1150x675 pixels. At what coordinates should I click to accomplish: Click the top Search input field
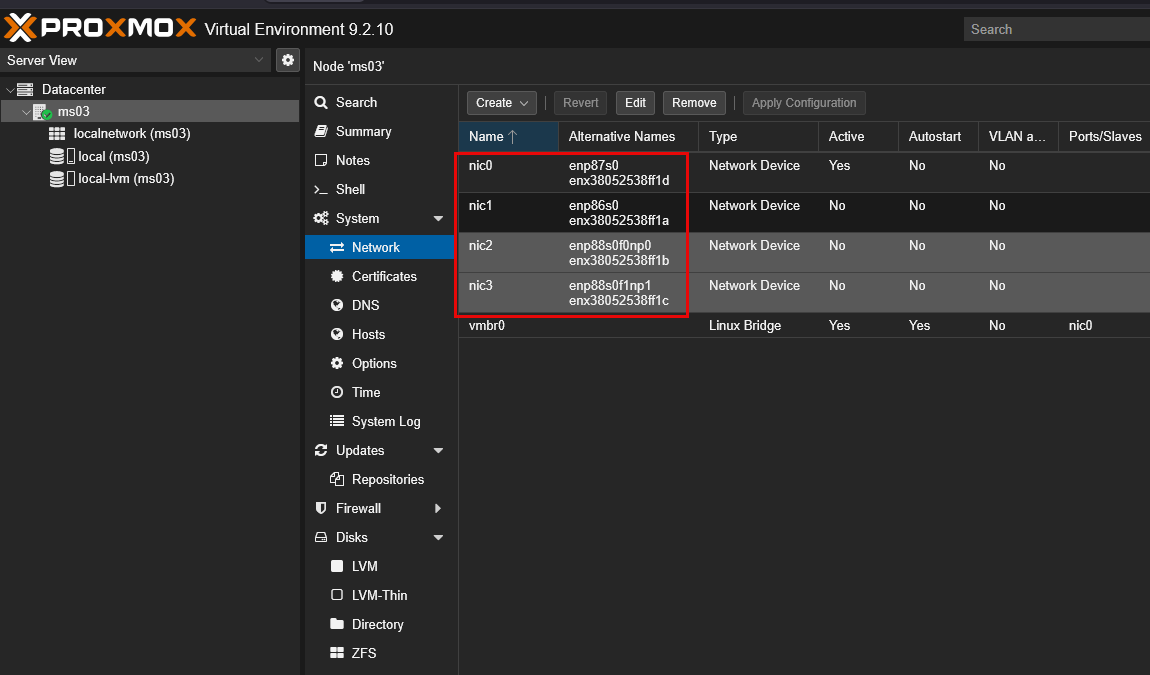(1056, 29)
